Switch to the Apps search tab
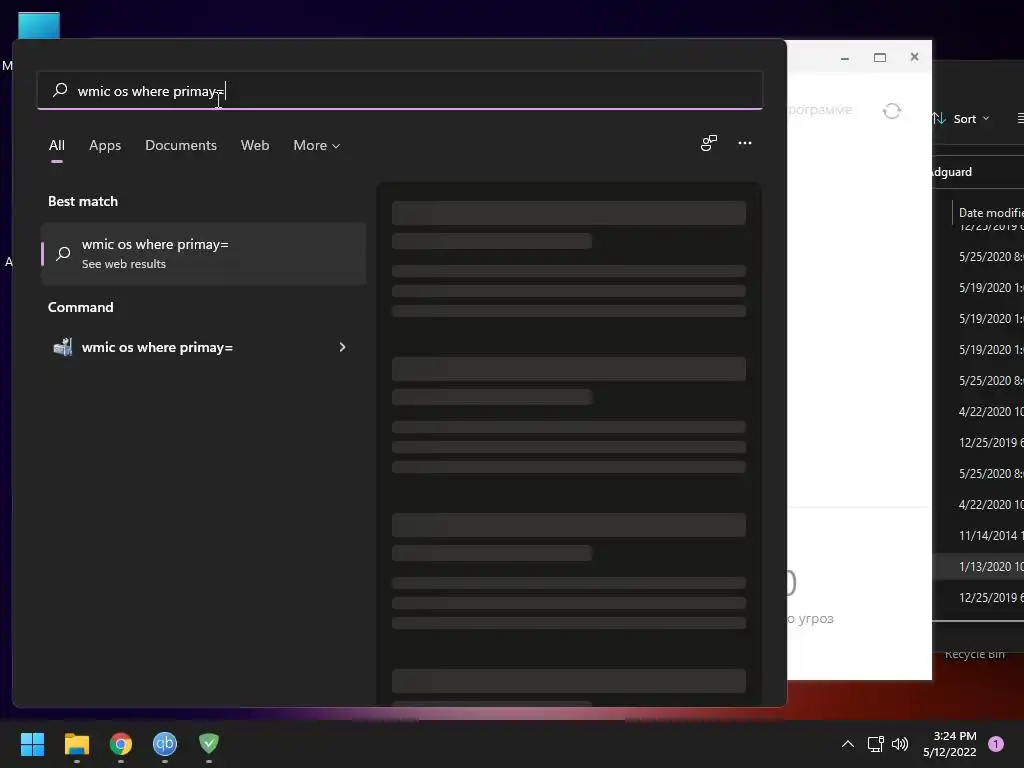Viewport: 1024px width, 768px height. tap(105, 145)
